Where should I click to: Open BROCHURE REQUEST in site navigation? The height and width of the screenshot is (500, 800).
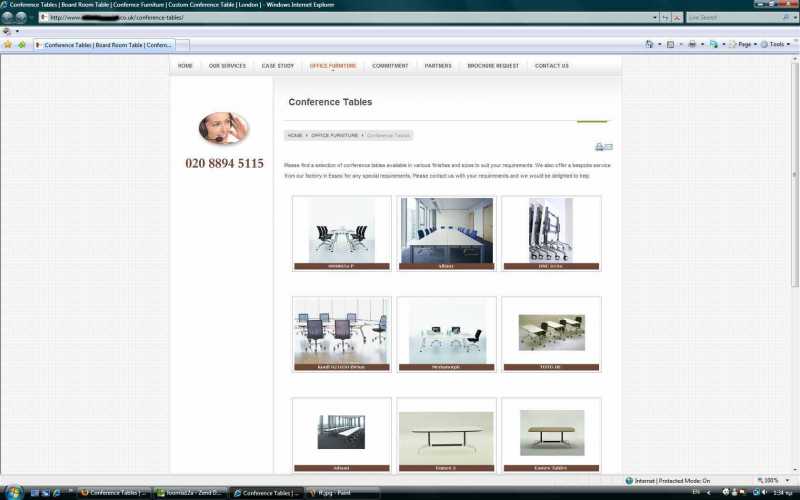point(493,66)
